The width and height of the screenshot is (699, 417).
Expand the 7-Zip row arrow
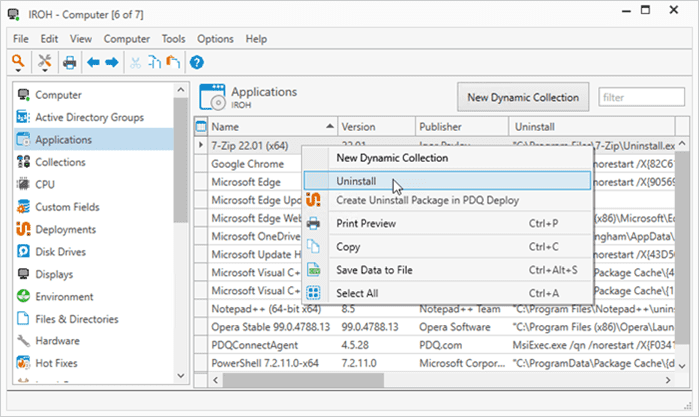point(201,145)
